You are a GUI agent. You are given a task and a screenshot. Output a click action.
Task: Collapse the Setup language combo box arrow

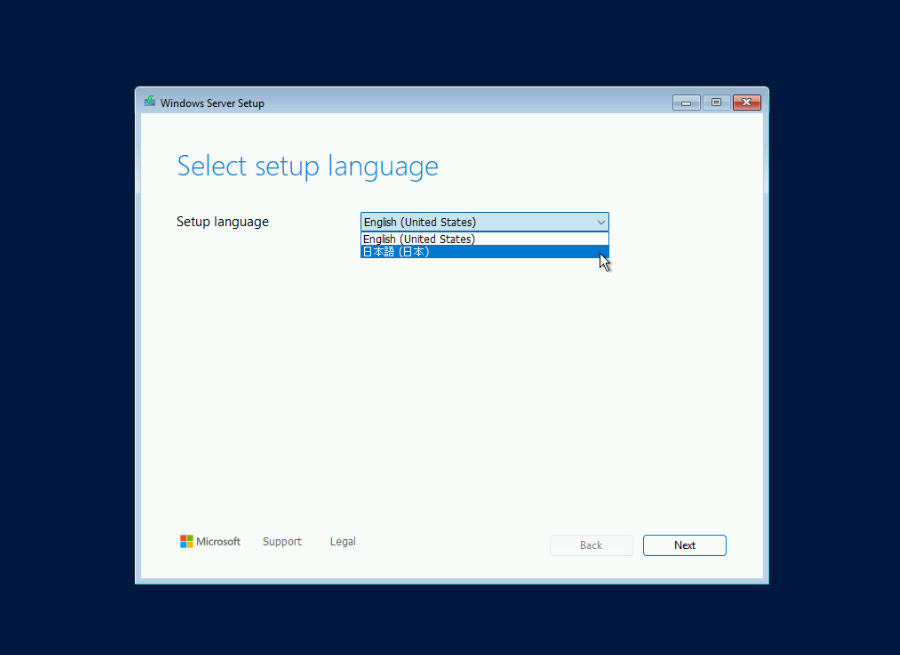click(600, 222)
